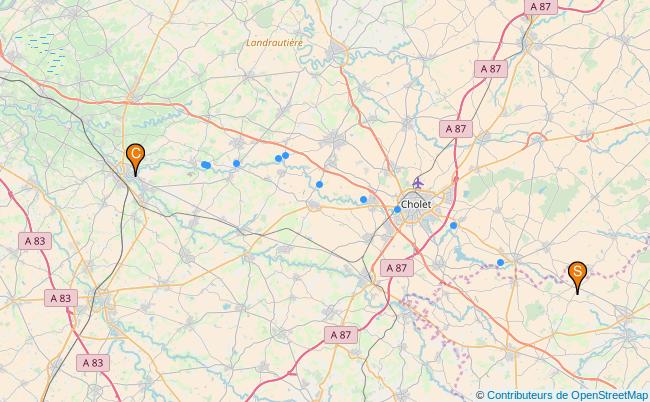Image resolution: width=650 pixels, height=402 pixels.
Task: Click the Landrautière place label
Action: click(274, 43)
